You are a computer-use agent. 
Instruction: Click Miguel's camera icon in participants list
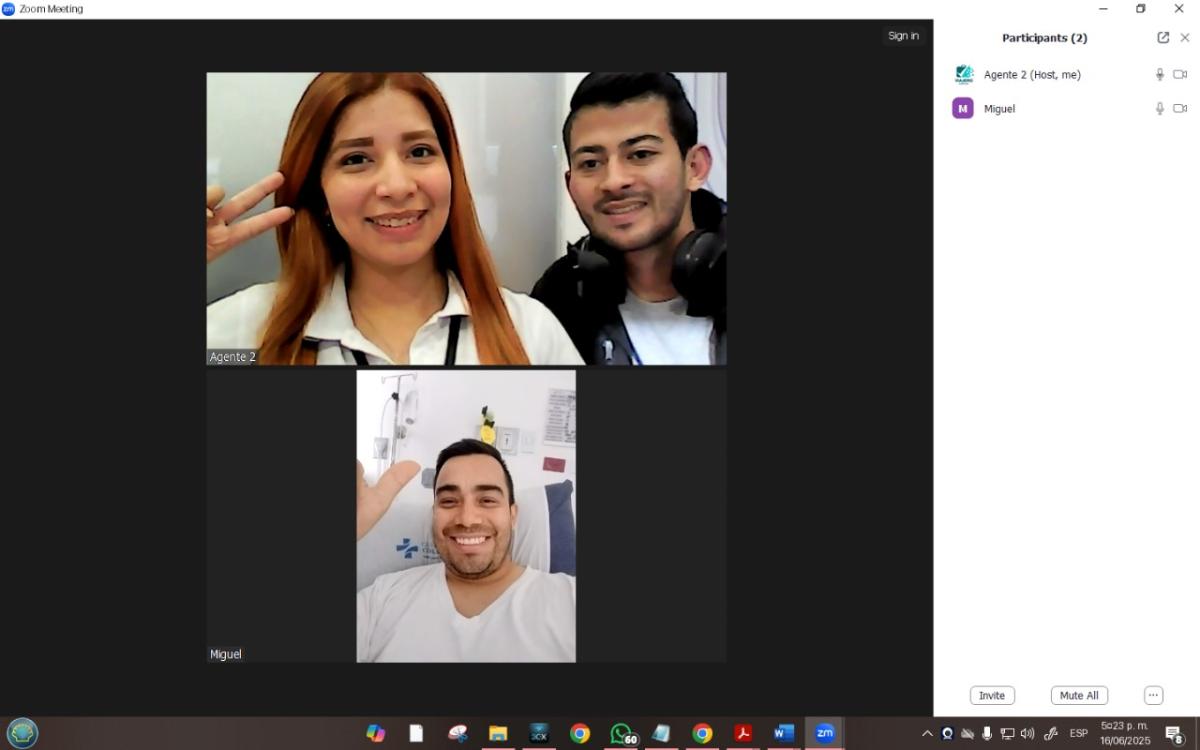point(1180,109)
